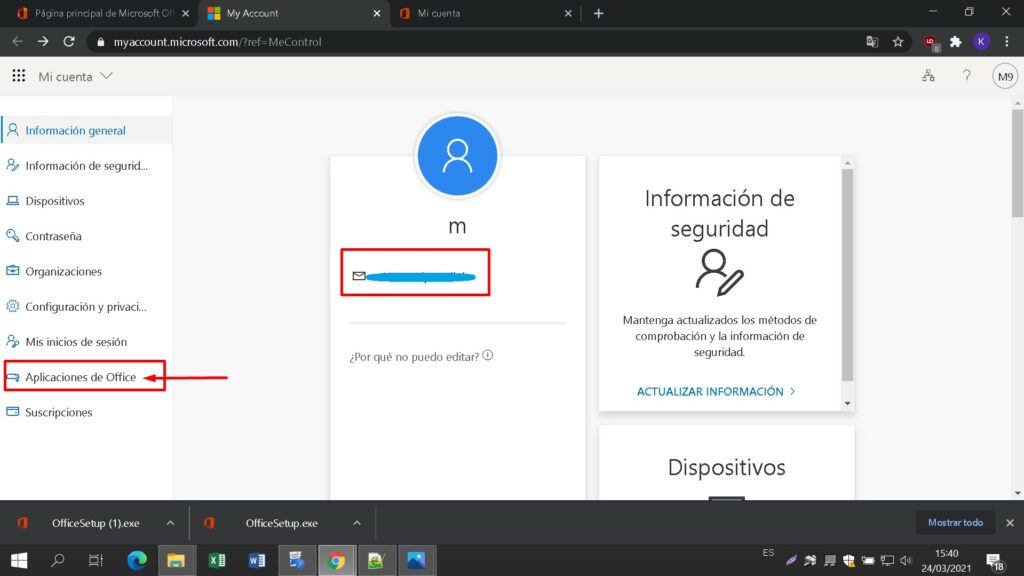The height and width of the screenshot is (576, 1024).
Task: Open the Chrome extensions puzzle icon
Action: point(955,42)
